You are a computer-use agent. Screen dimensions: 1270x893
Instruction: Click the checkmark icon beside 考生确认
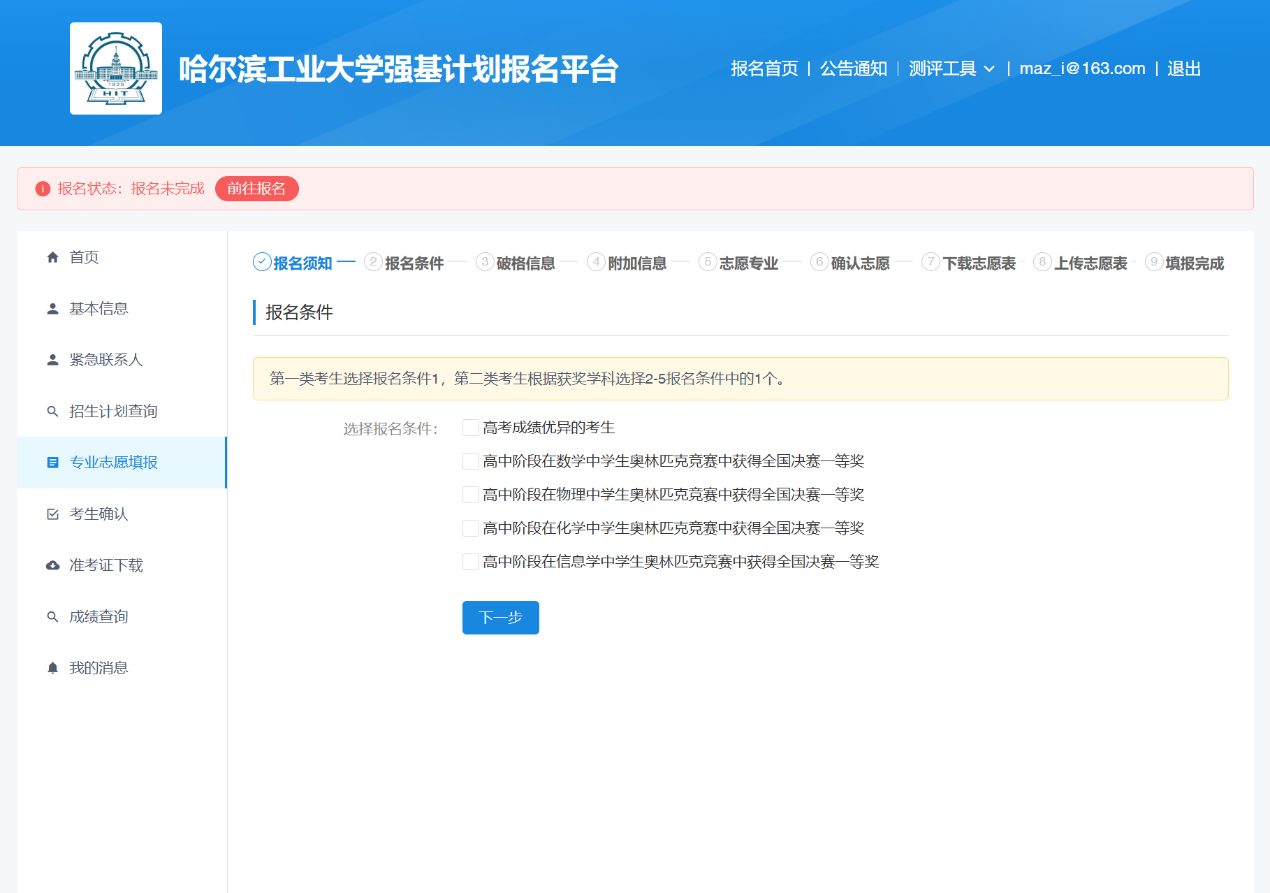pyautogui.click(x=53, y=514)
